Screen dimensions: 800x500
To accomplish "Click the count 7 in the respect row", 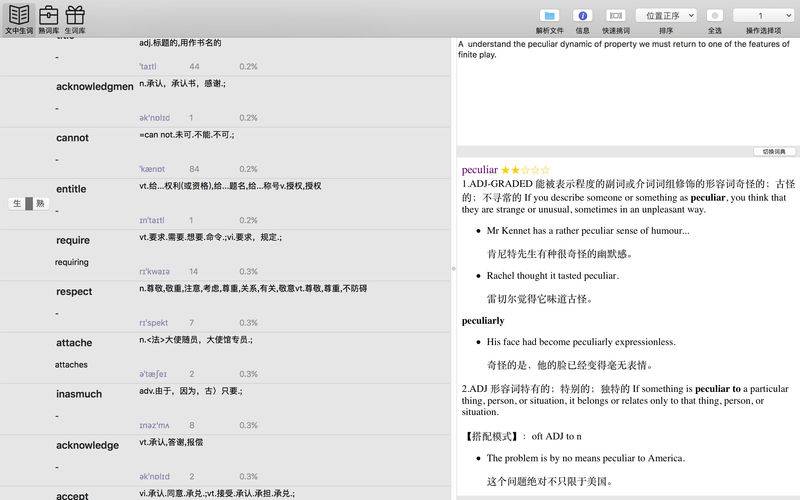I will [x=191, y=322].
